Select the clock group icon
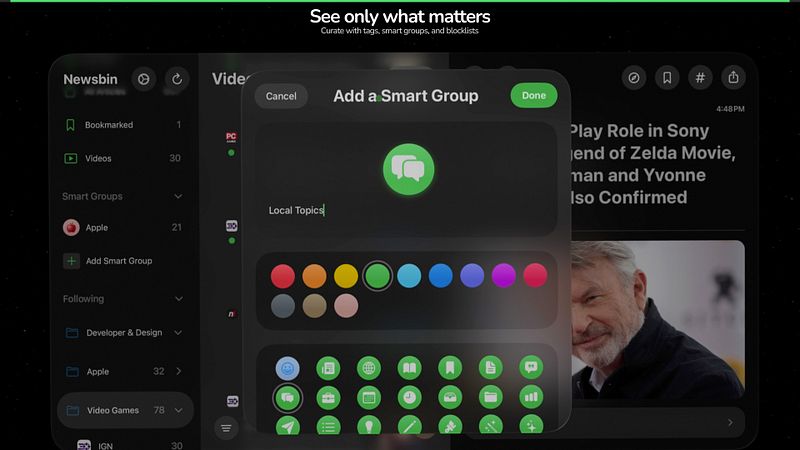 click(x=409, y=397)
